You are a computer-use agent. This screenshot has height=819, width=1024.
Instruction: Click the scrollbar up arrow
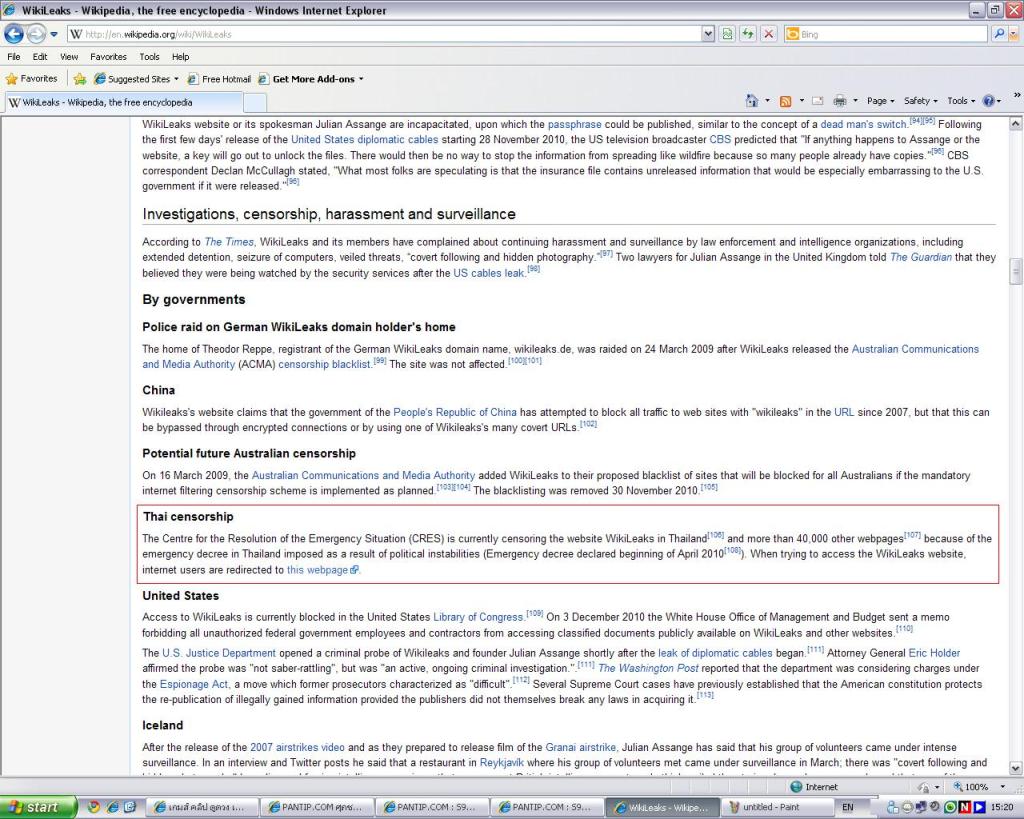(x=1016, y=123)
